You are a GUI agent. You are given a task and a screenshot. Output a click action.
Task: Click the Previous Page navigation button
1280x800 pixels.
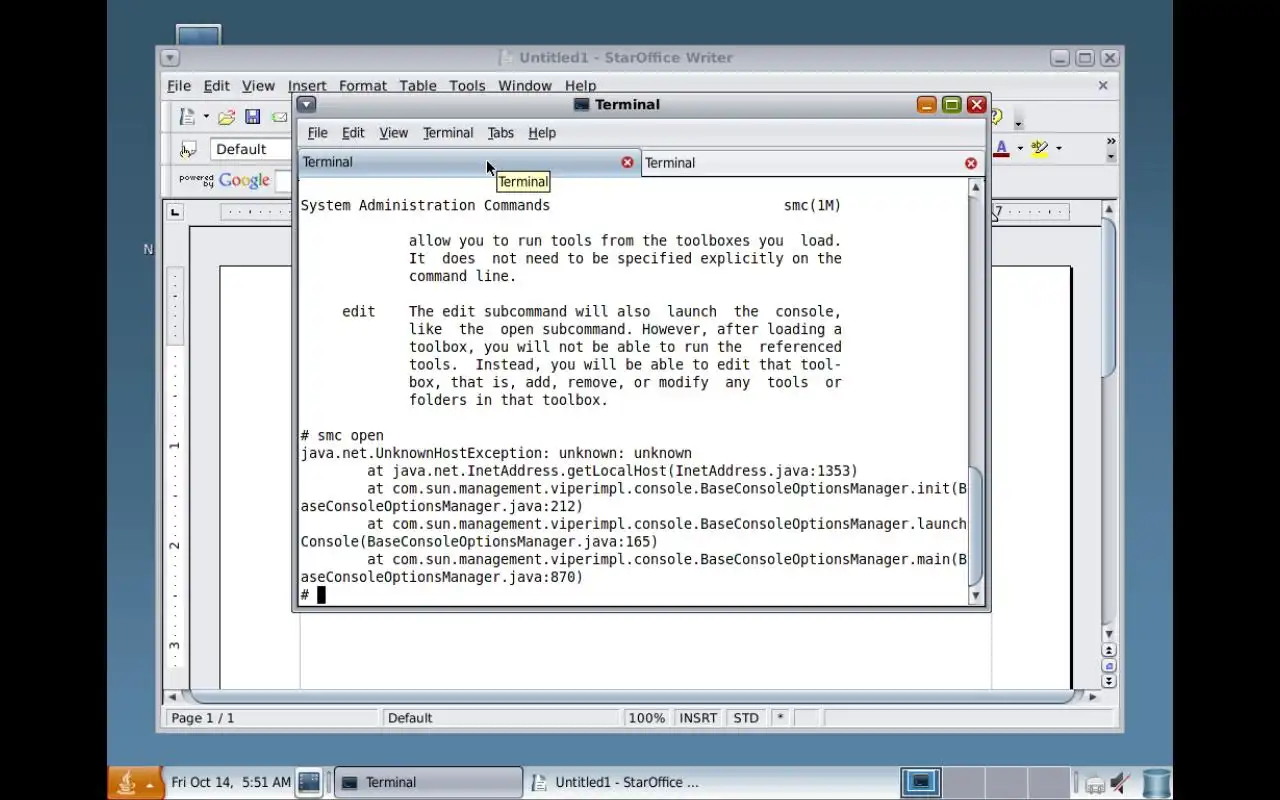pyautogui.click(x=1108, y=650)
